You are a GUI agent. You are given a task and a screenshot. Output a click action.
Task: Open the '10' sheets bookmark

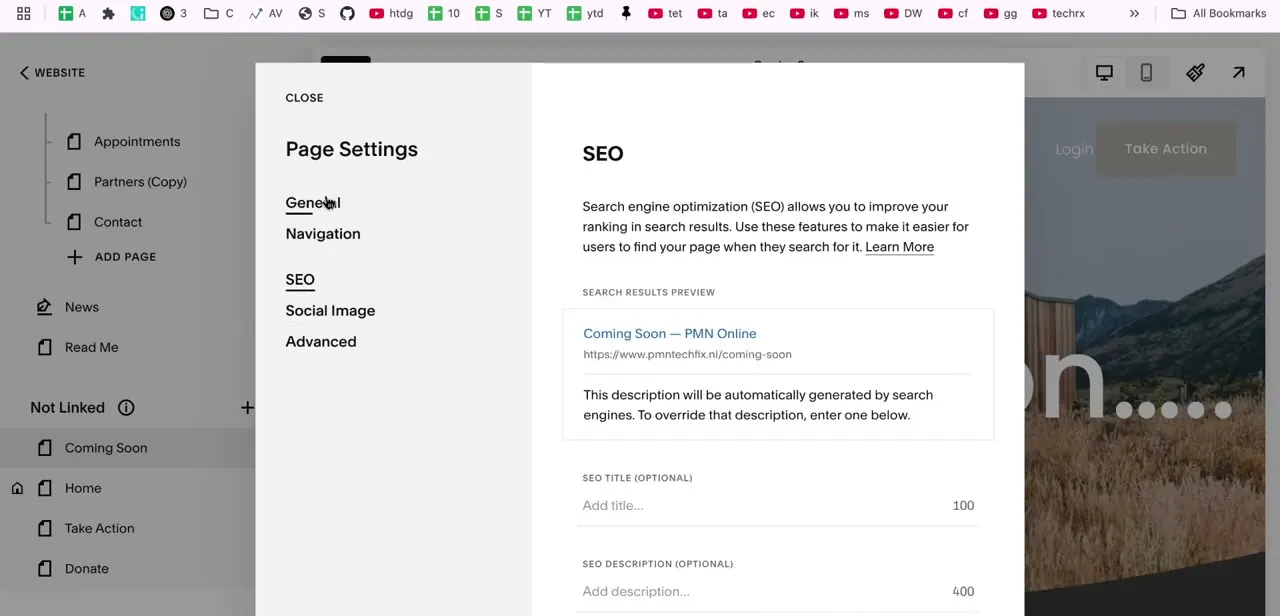click(x=444, y=13)
